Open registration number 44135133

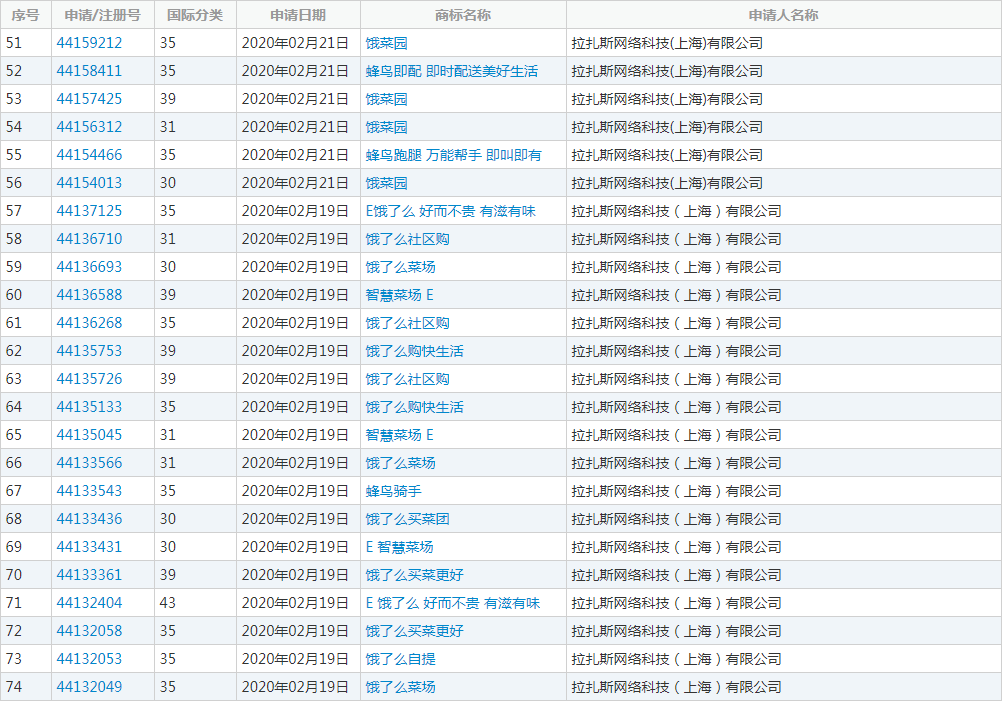(89, 407)
